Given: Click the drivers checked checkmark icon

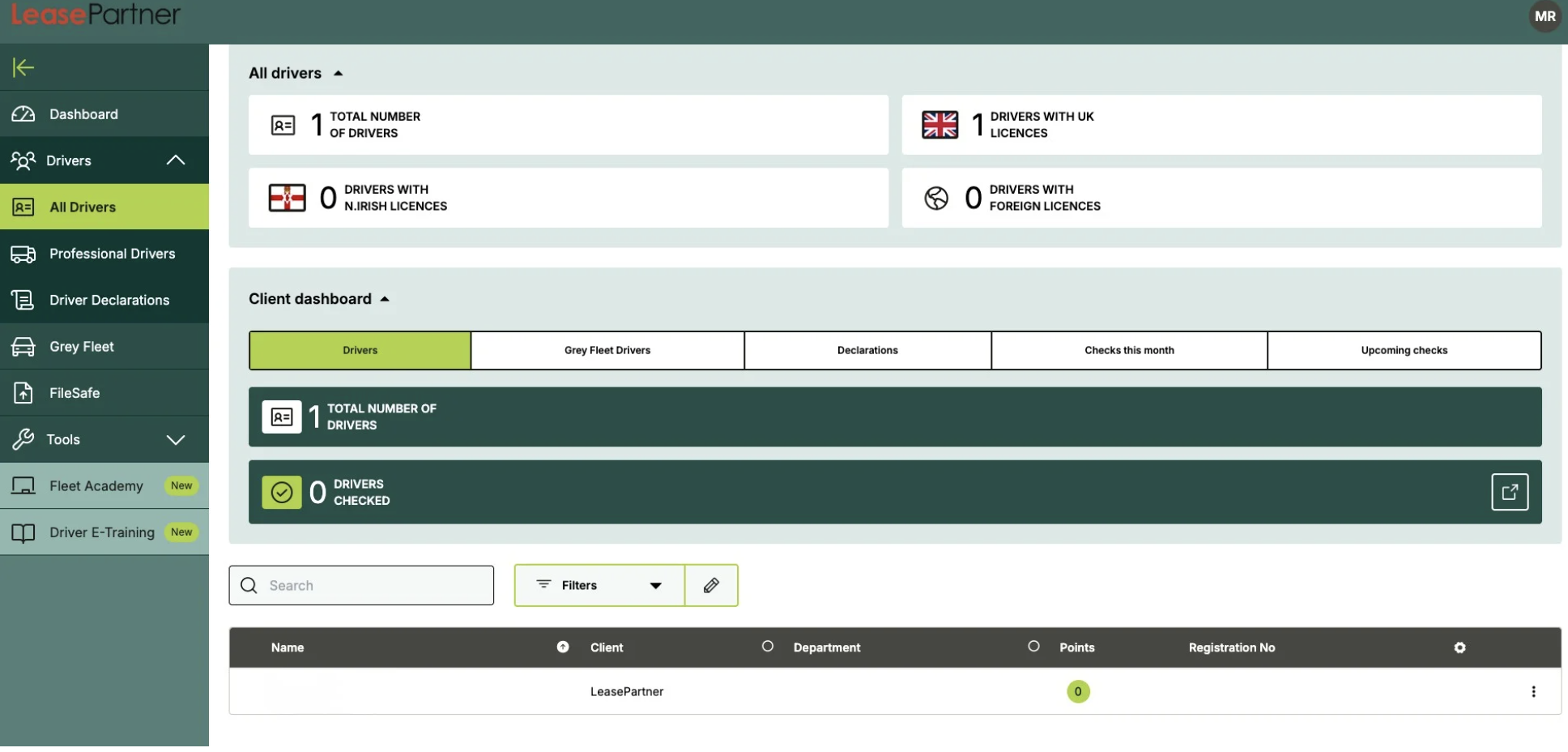Looking at the screenshot, I should [282, 492].
